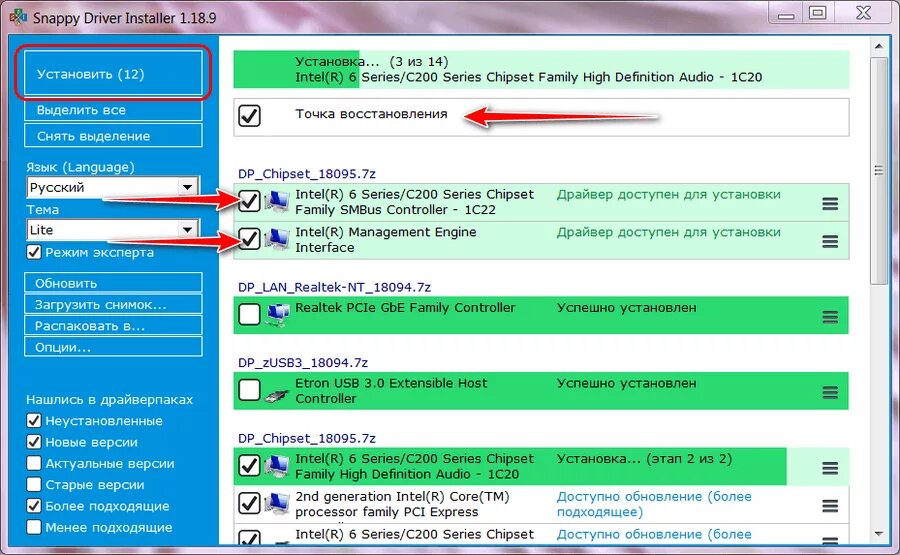Check Realtek PCIe GbE Family Controller checkbox
Viewport: 900px width, 555px height.
249,315
